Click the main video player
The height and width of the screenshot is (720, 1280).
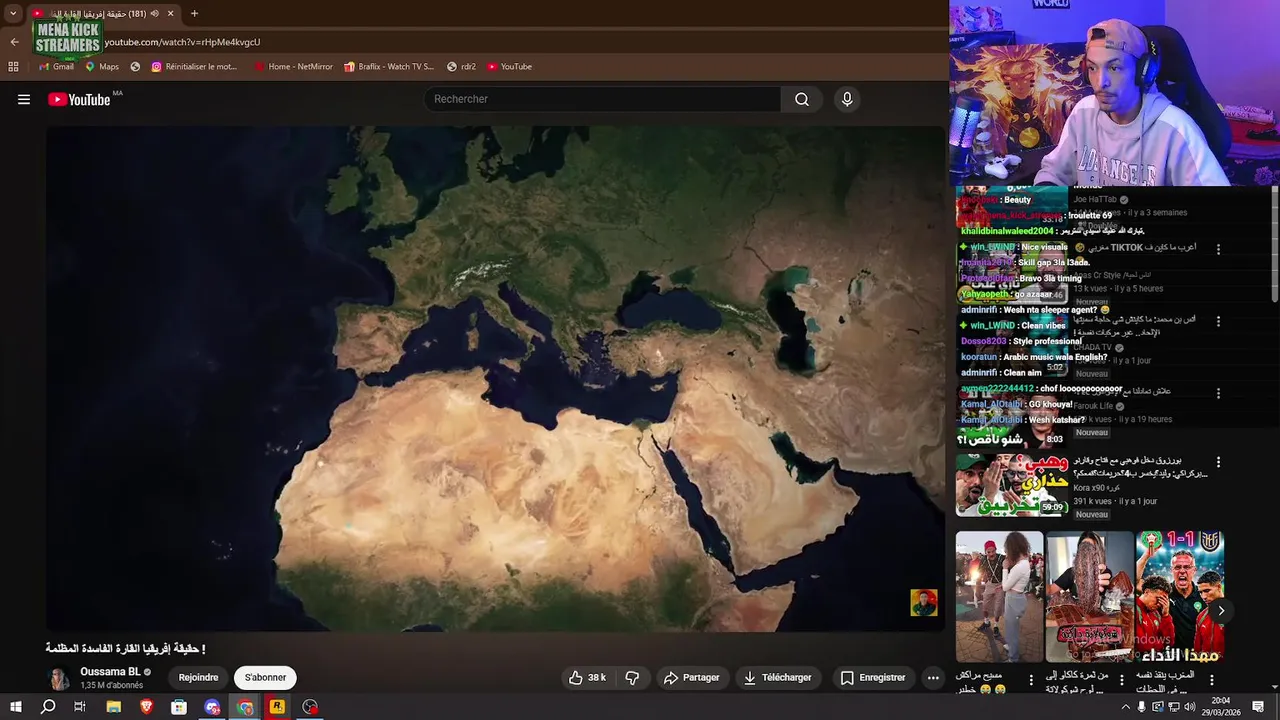tap(495, 378)
